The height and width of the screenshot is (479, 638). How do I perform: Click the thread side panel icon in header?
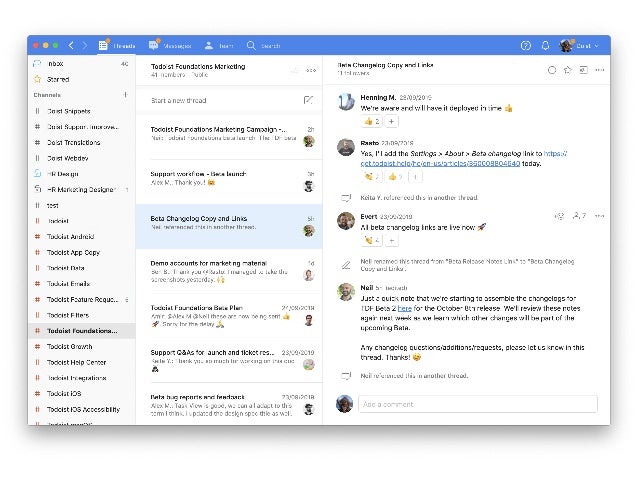click(x=583, y=70)
